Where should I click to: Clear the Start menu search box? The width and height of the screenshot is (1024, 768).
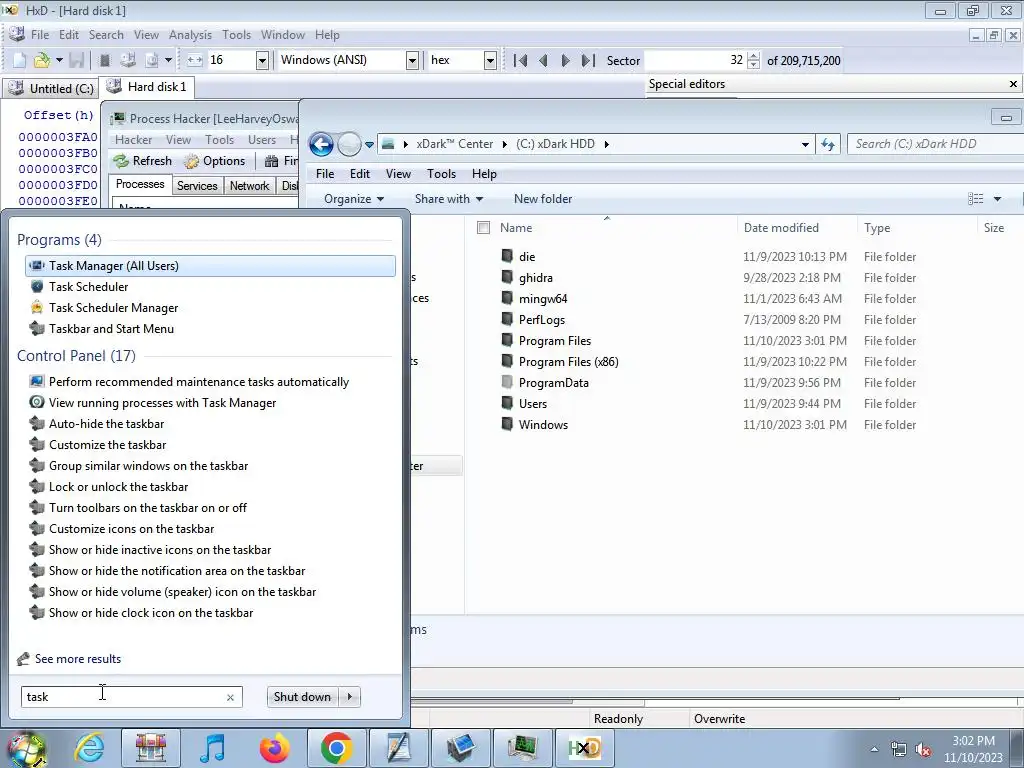[230, 697]
